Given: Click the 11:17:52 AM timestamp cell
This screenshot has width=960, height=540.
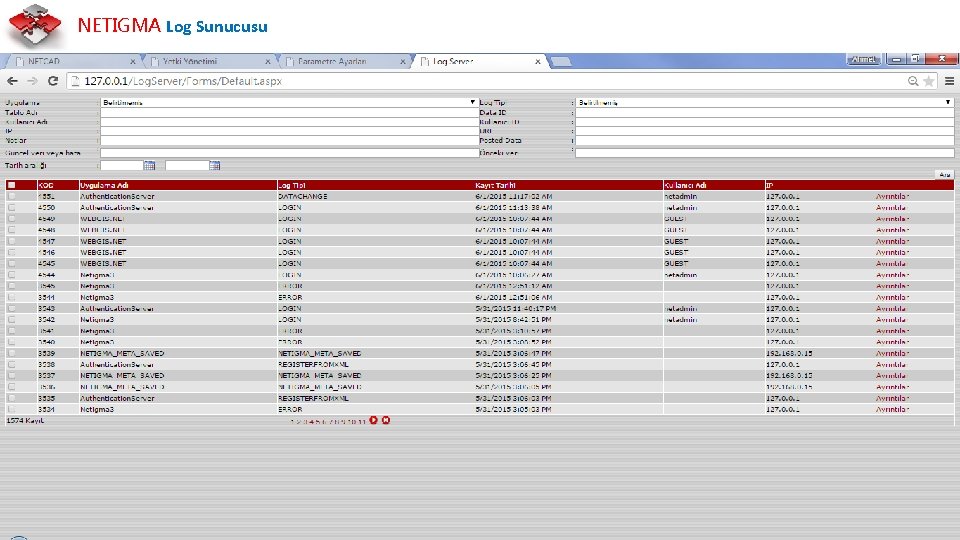Looking at the screenshot, I should (514, 196).
